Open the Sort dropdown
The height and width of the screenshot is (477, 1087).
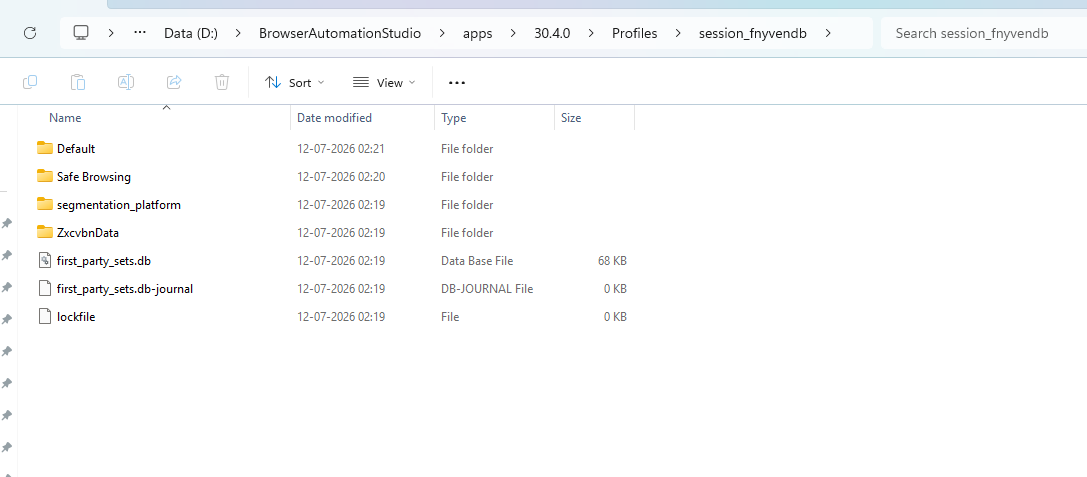(295, 83)
